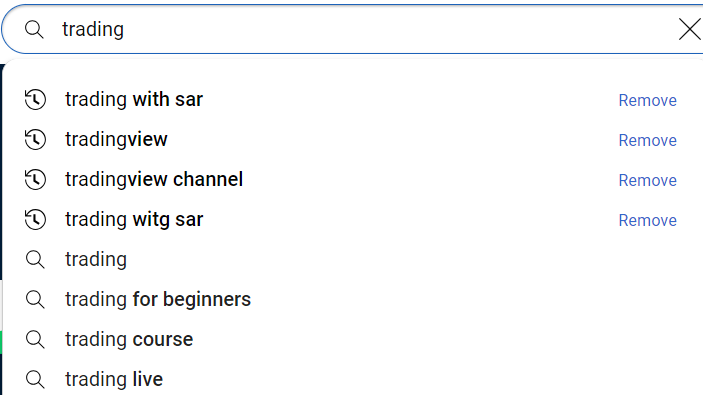
Task: Click the magnifier icon beside 'trading for beginners'
Action: pos(35,300)
